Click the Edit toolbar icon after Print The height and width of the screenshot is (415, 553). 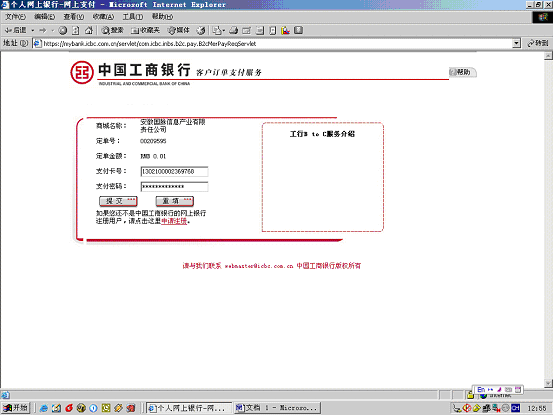click(247, 30)
